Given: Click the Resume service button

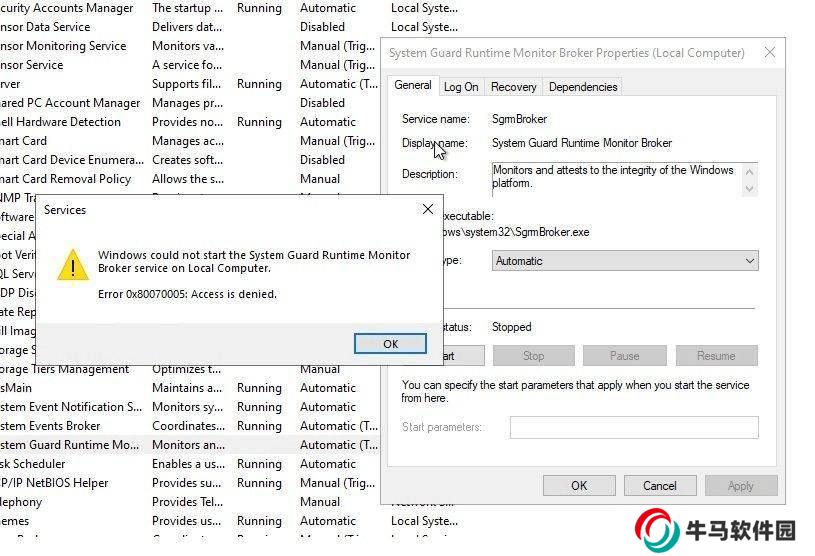Looking at the screenshot, I should 716,356.
